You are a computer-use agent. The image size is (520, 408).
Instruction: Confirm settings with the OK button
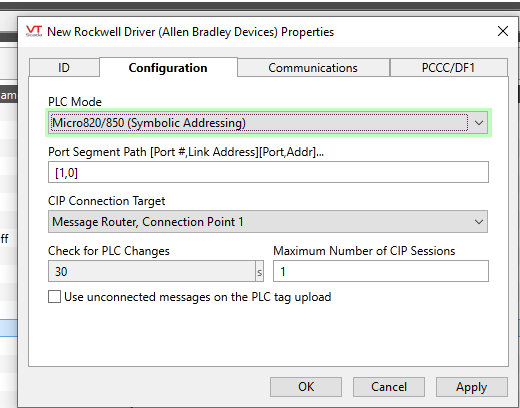click(306, 387)
